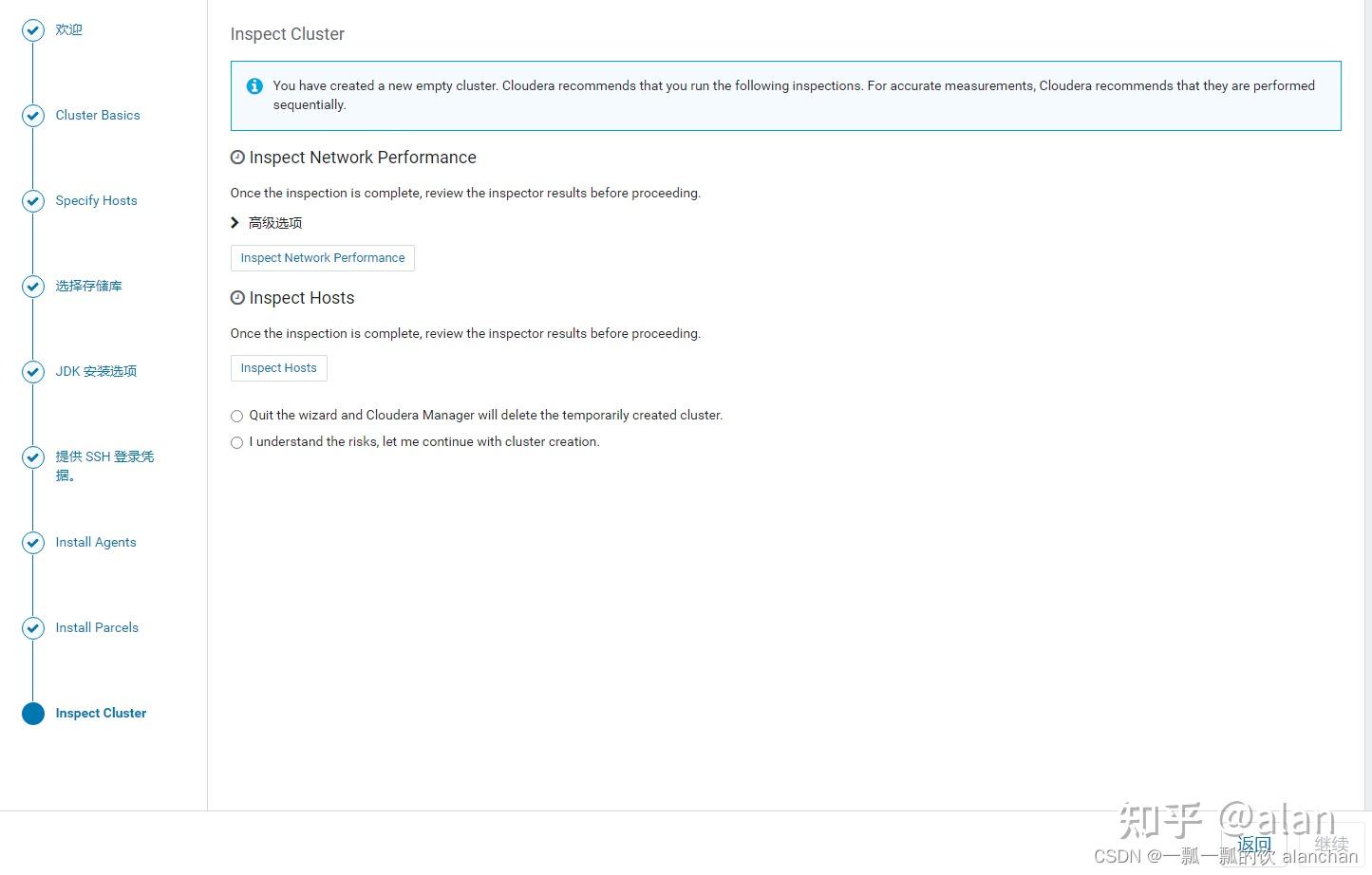The height and width of the screenshot is (875, 1372).
Task: Click the clock icon before Inspect Network Performance heading
Action: click(237, 157)
